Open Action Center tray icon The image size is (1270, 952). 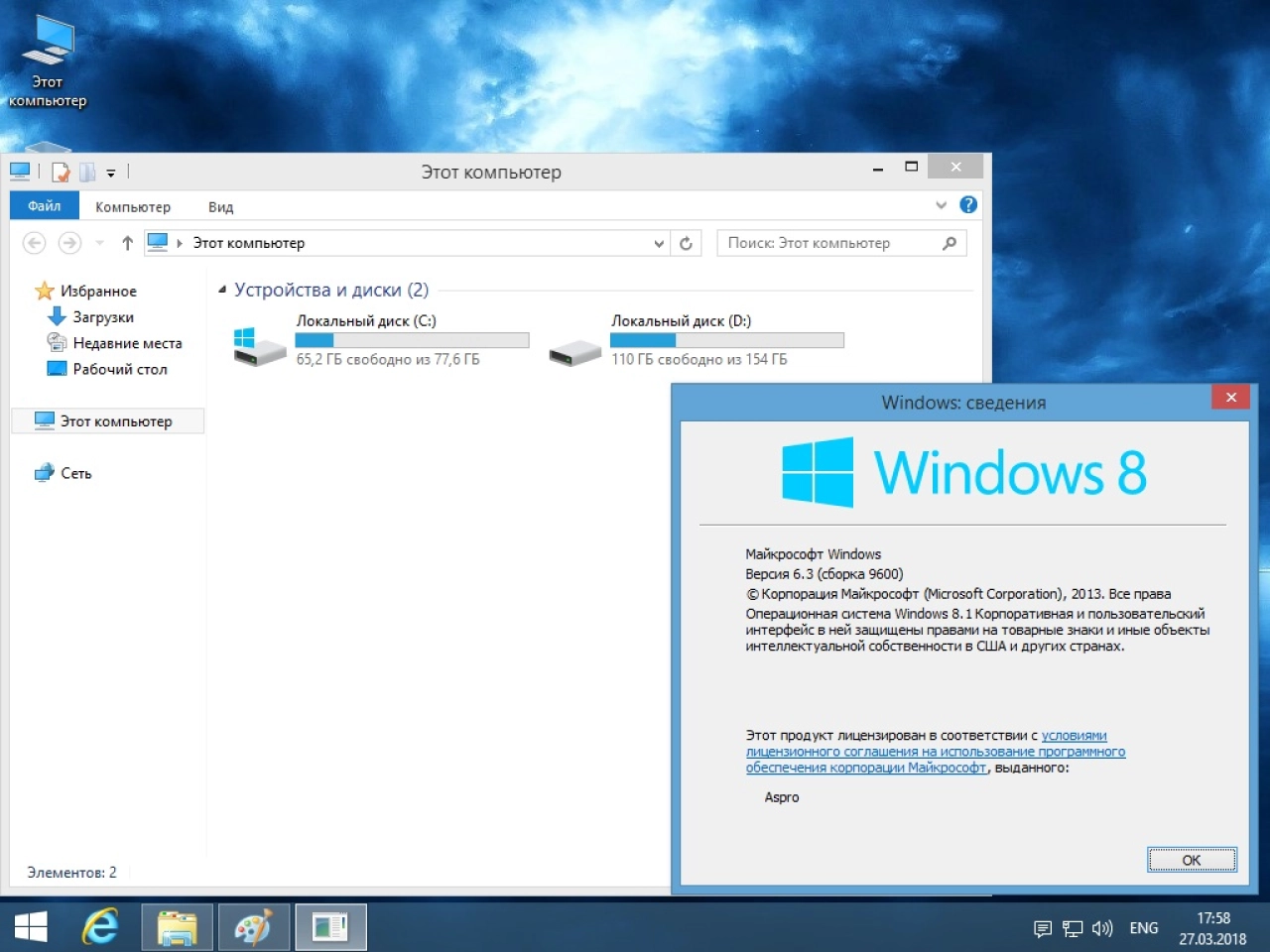point(1043,929)
